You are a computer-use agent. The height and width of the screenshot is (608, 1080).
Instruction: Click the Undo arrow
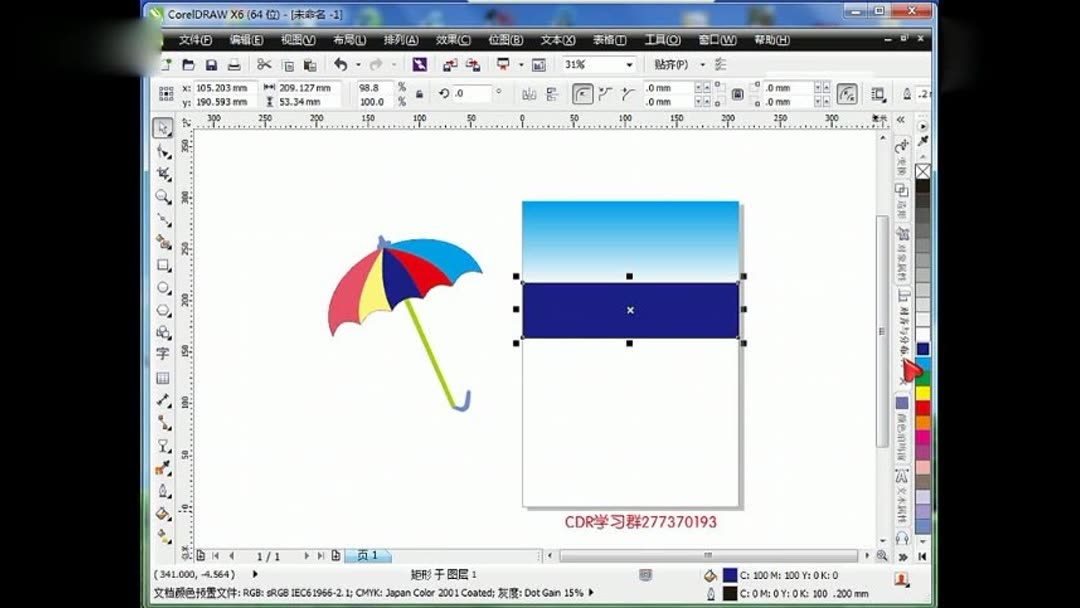pos(342,64)
